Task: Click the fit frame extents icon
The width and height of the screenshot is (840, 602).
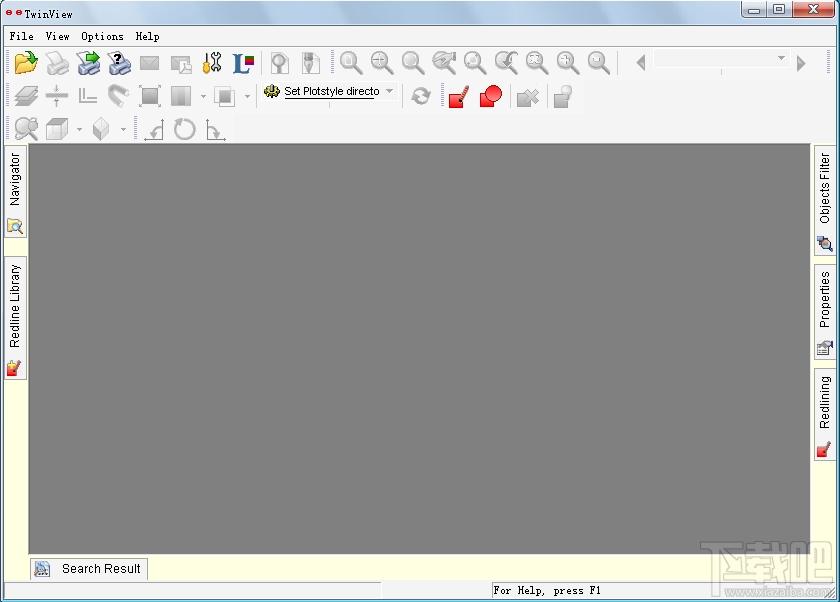Action: (x=149, y=96)
